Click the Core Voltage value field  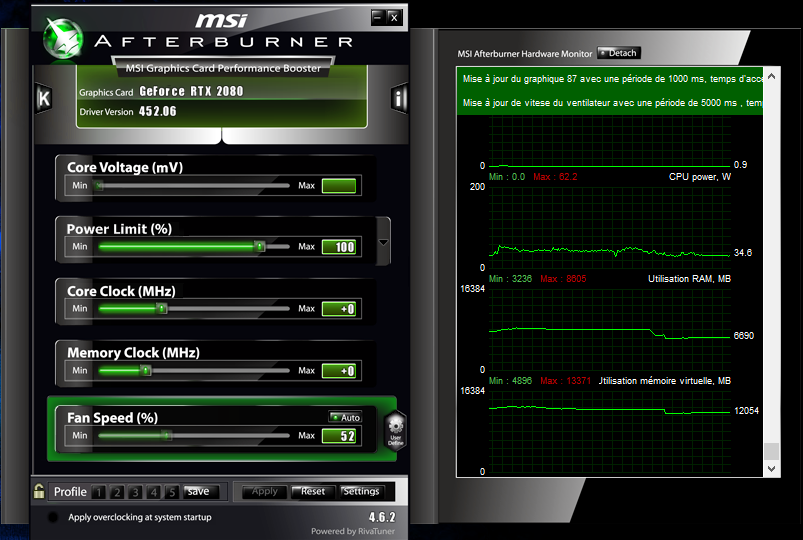pyautogui.click(x=339, y=185)
